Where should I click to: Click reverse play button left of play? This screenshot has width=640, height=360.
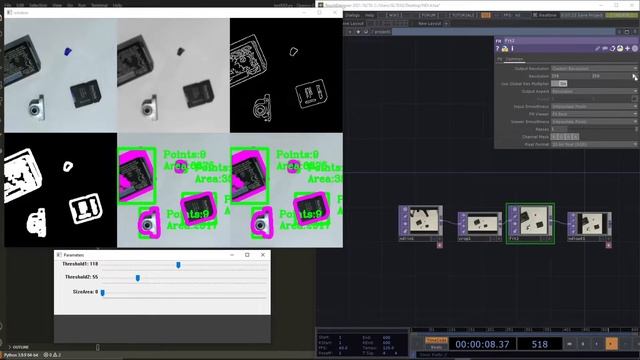pyautogui.click(x=597, y=344)
